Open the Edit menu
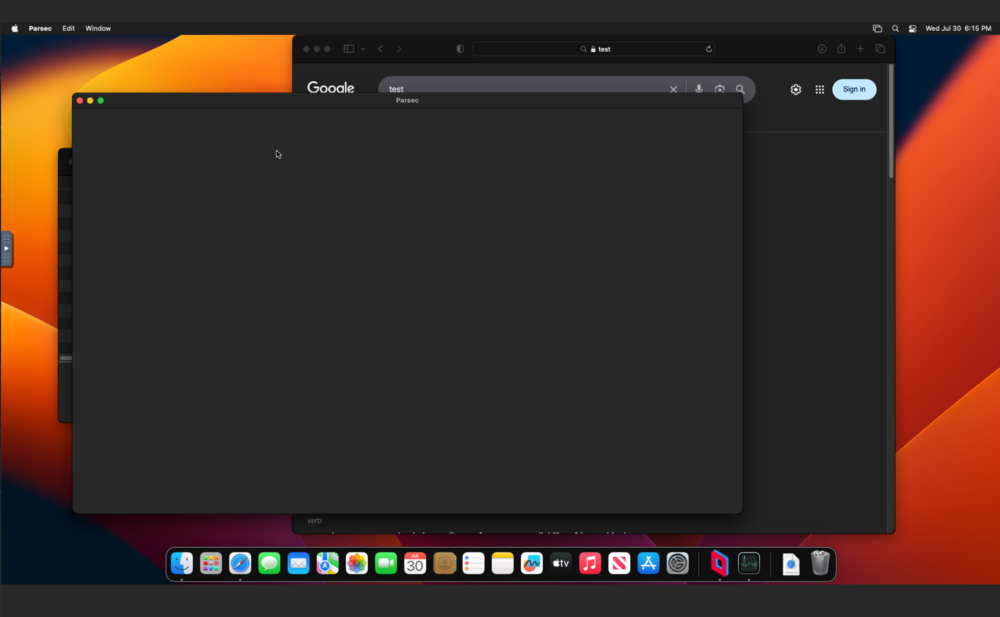The height and width of the screenshot is (617, 1000). (x=68, y=28)
